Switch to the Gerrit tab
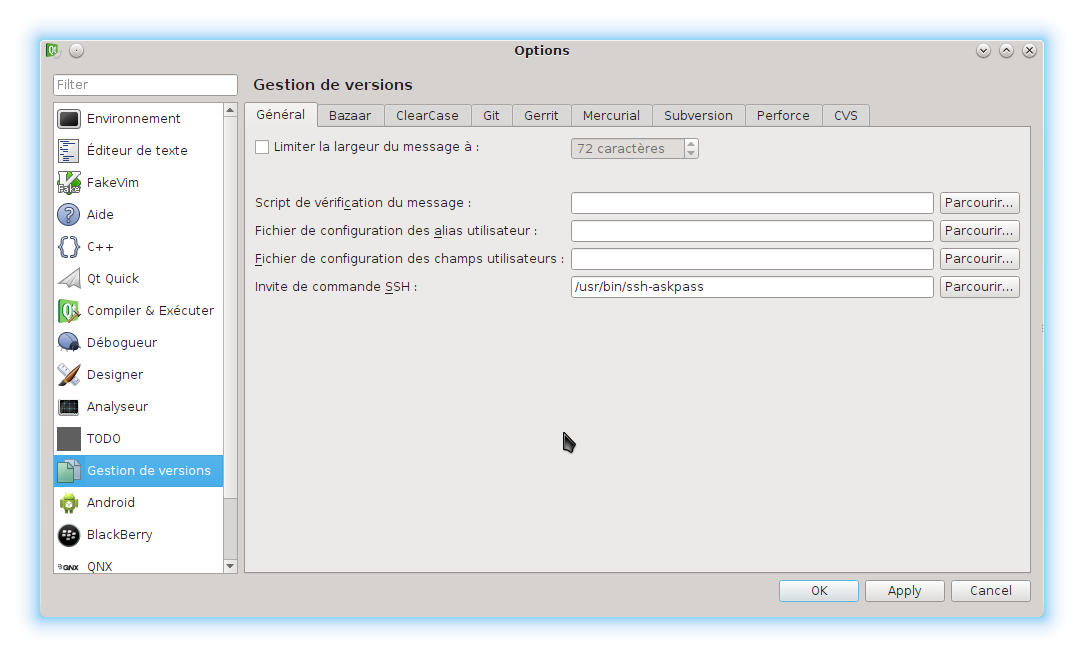This screenshot has width=1084, height=657. click(541, 115)
